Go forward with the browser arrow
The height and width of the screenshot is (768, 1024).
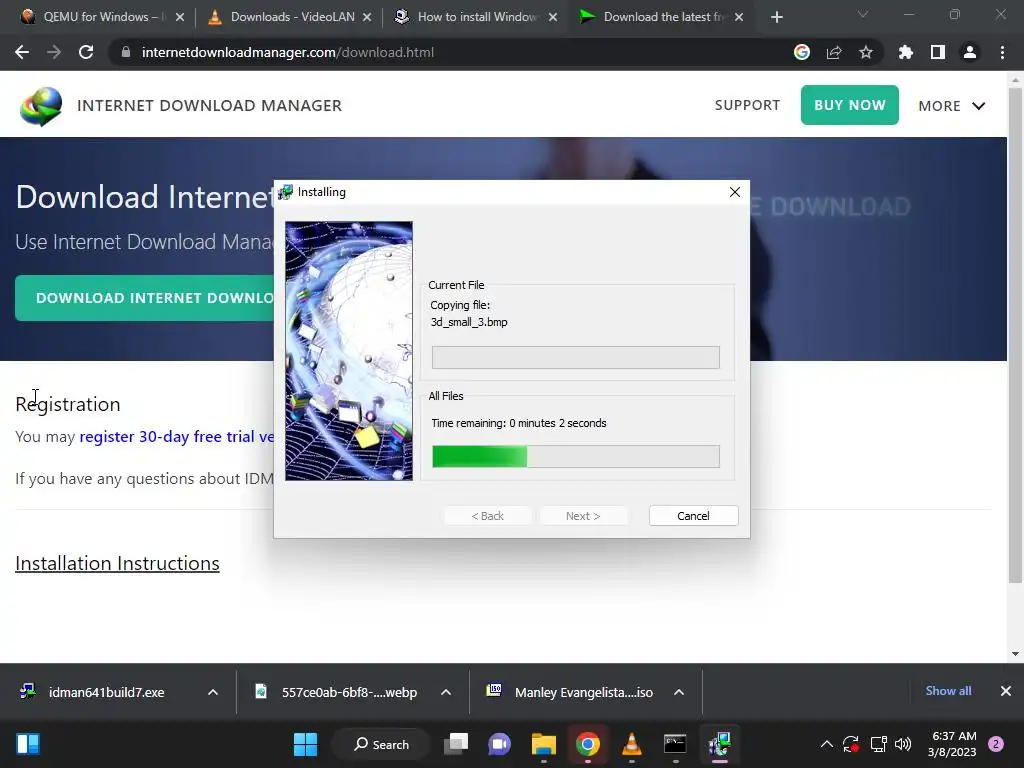click(54, 52)
